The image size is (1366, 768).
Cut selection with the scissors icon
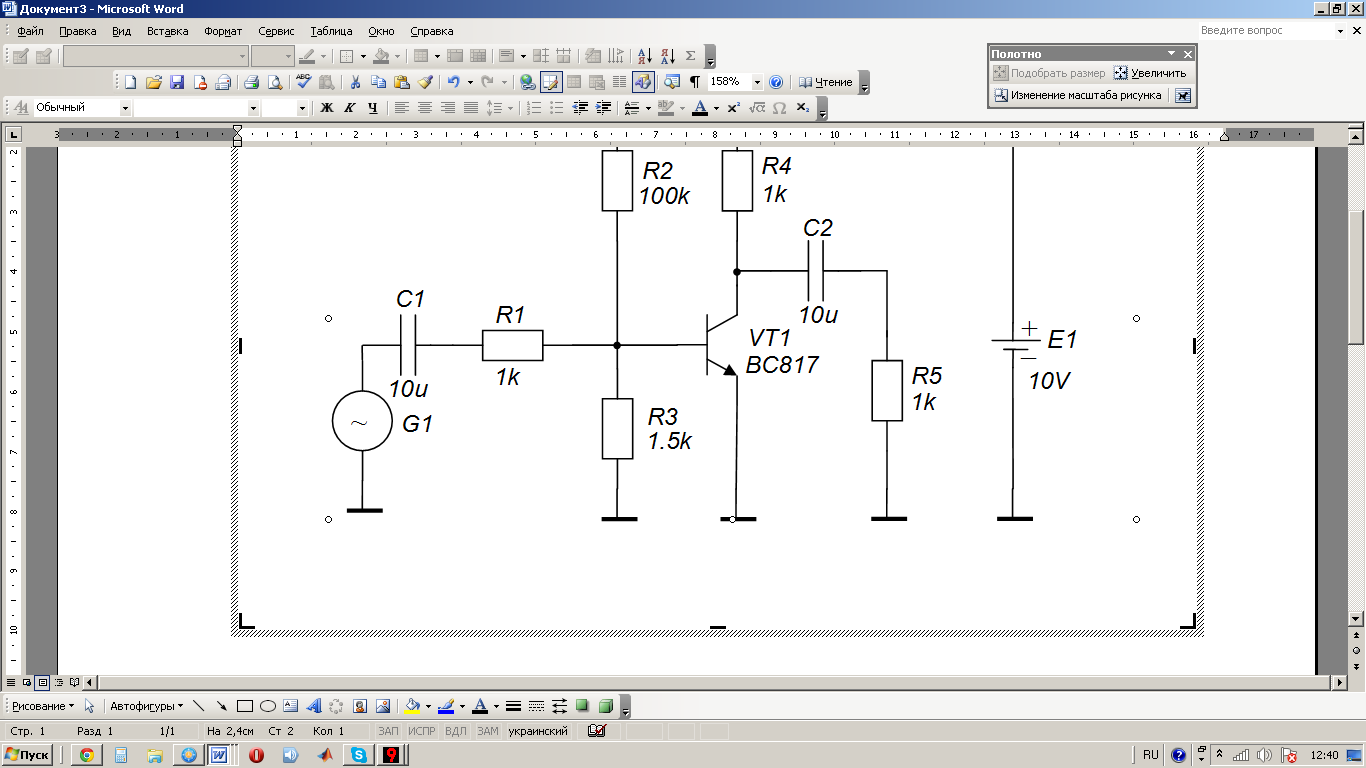click(354, 82)
